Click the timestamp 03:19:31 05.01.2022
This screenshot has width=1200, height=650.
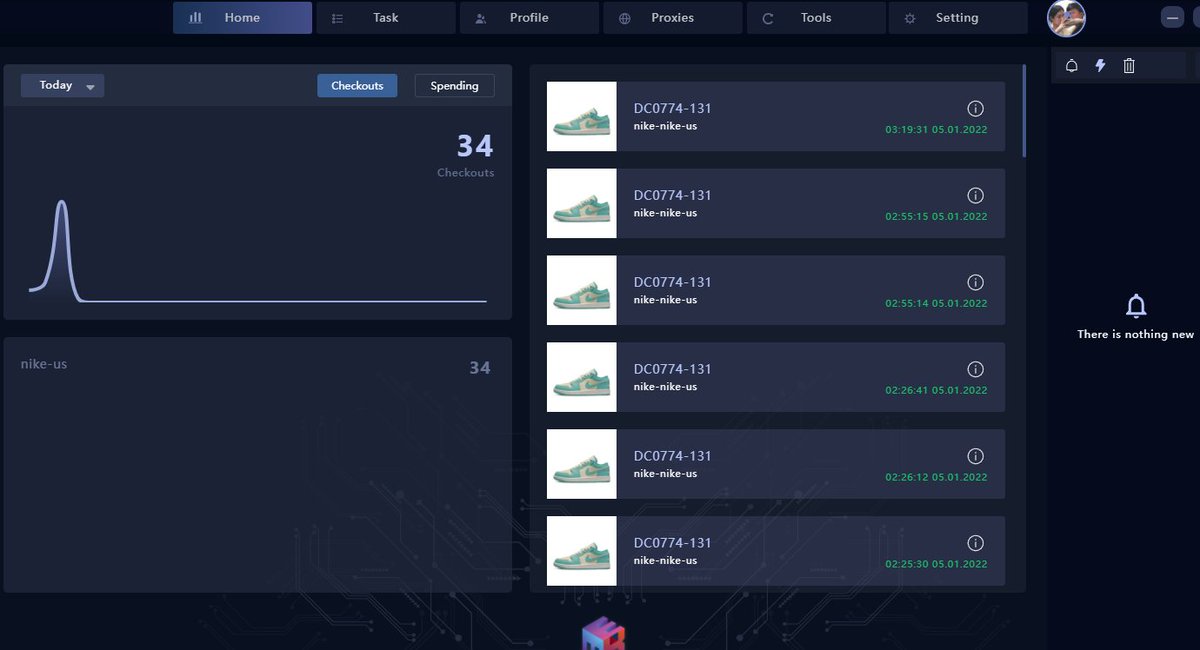pos(936,130)
